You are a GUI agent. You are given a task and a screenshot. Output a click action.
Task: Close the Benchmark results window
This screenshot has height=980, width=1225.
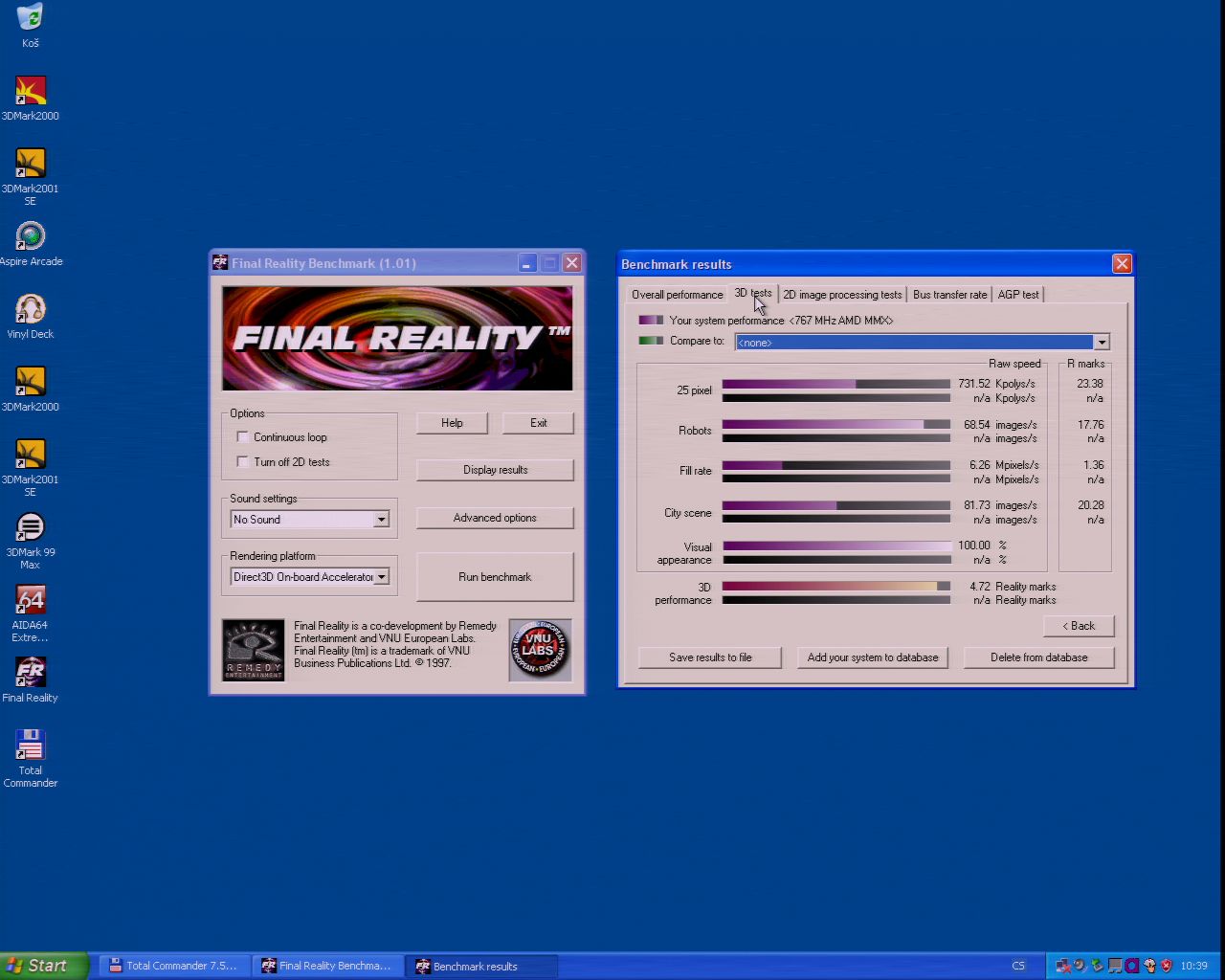1122,263
